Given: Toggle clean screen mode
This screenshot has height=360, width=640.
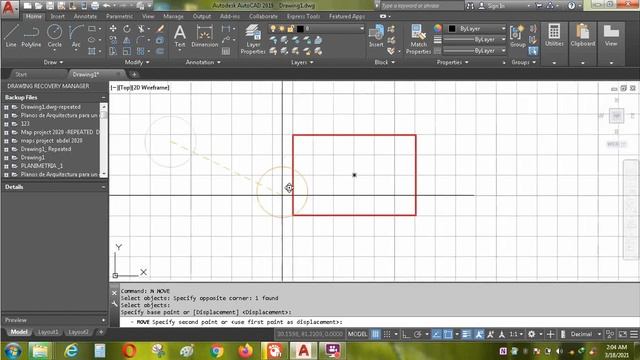Looking at the screenshot, I should tap(622, 334).
